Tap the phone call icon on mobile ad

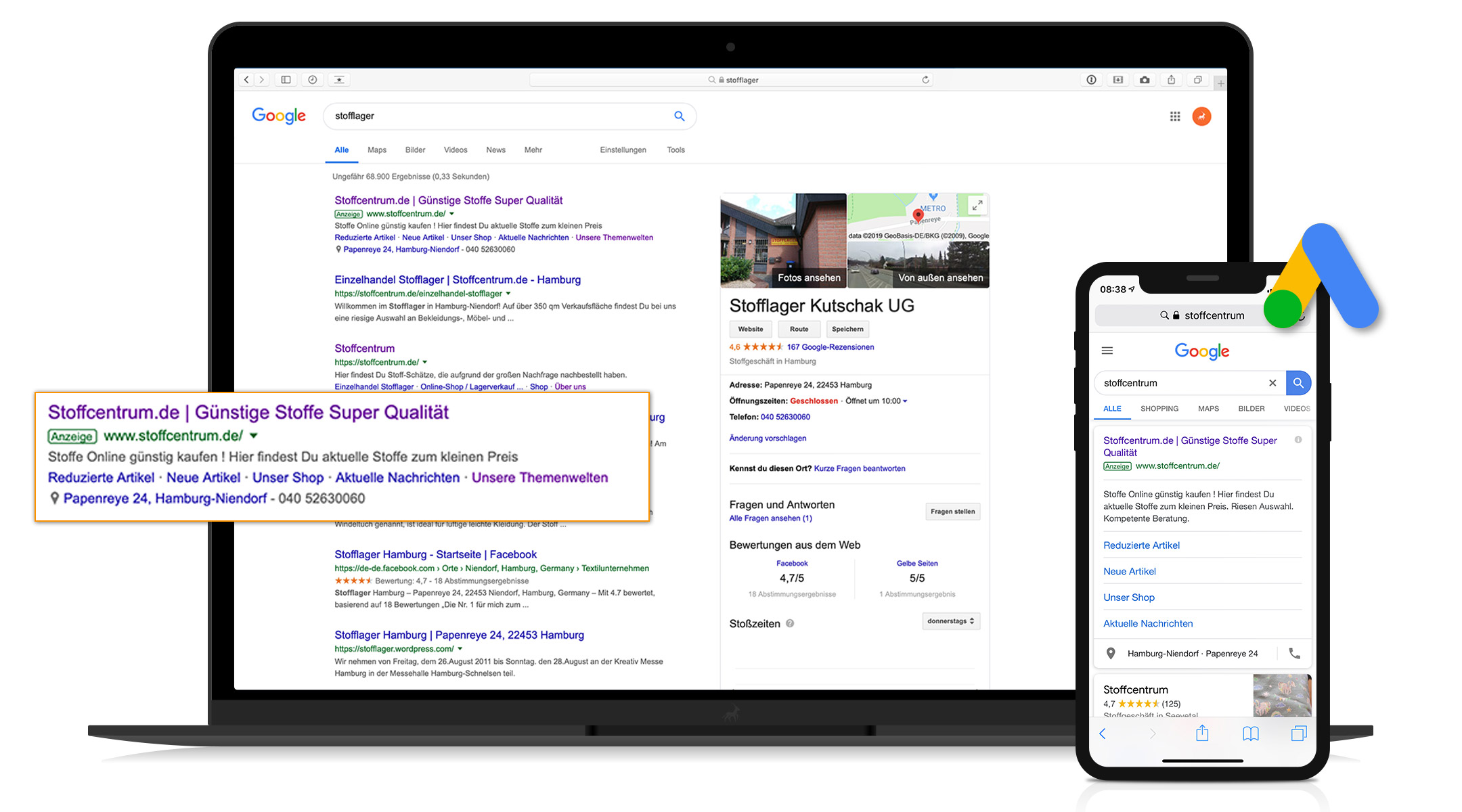[x=1294, y=654]
